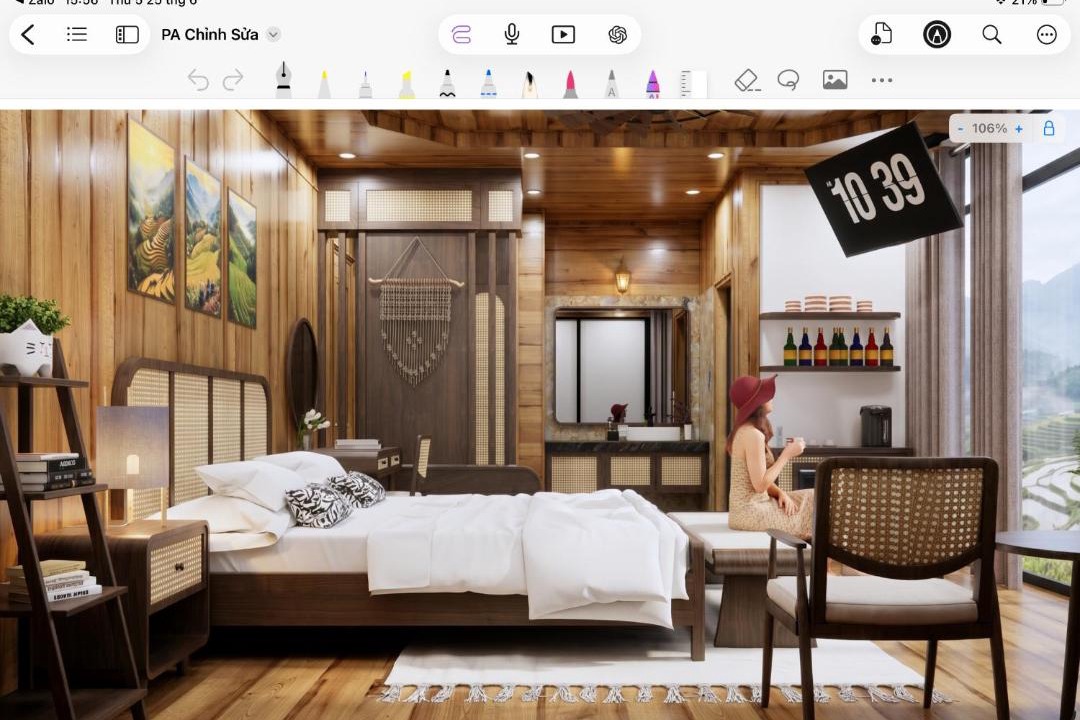Toggle pen drawing mode circle icon
The width and height of the screenshot is (1080, 720).
pyautogui.click(x=937, y=34)
